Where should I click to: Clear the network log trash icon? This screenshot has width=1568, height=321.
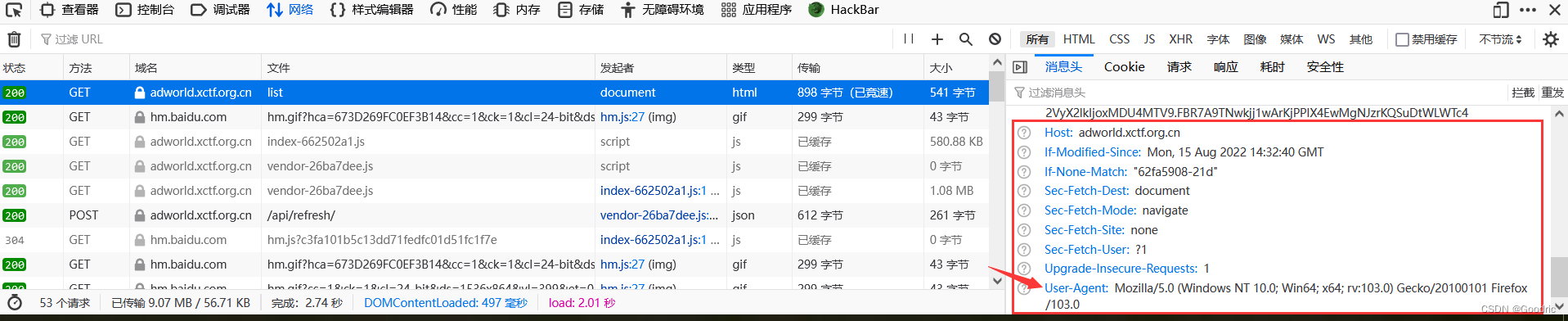click(x=14, y=39)
